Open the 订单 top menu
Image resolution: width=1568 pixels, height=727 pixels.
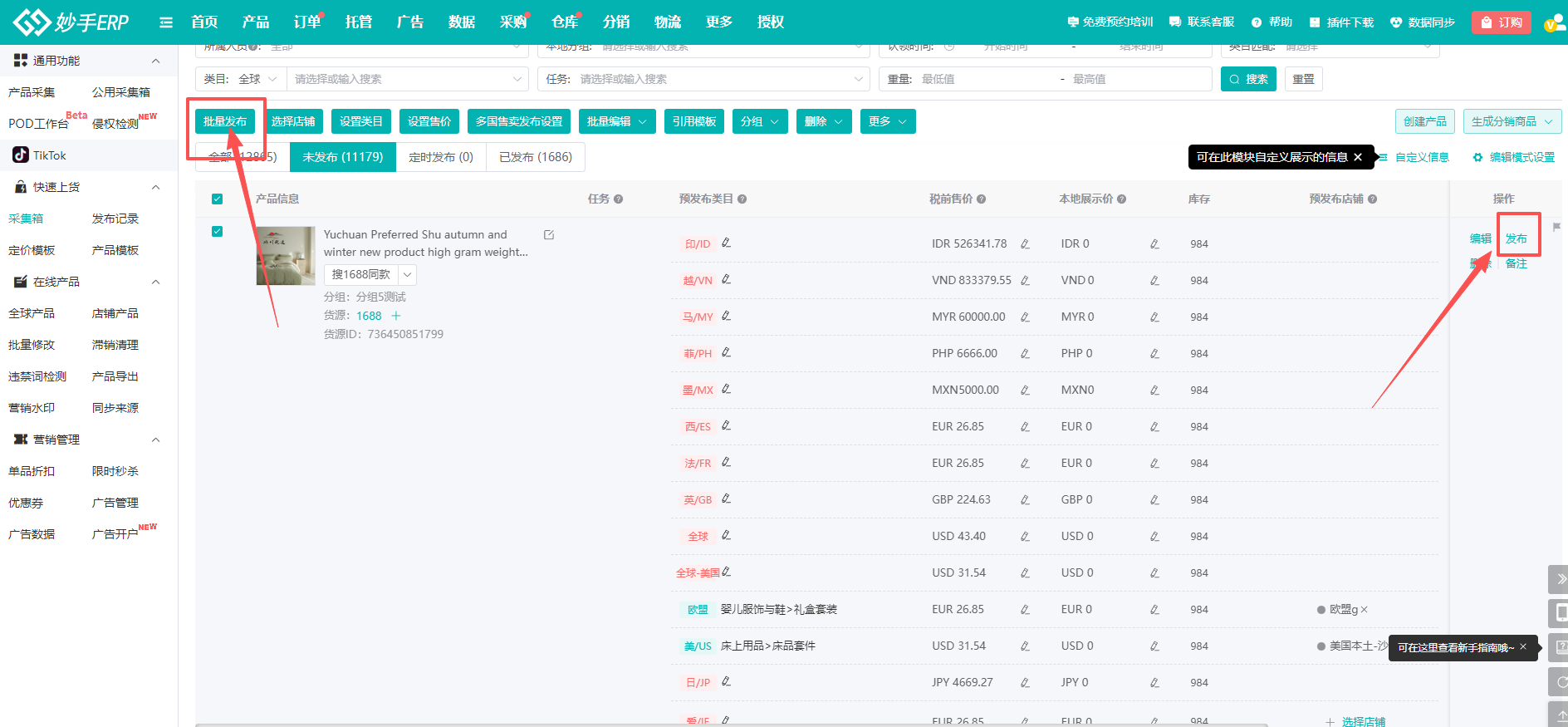(x=306, y=22)
